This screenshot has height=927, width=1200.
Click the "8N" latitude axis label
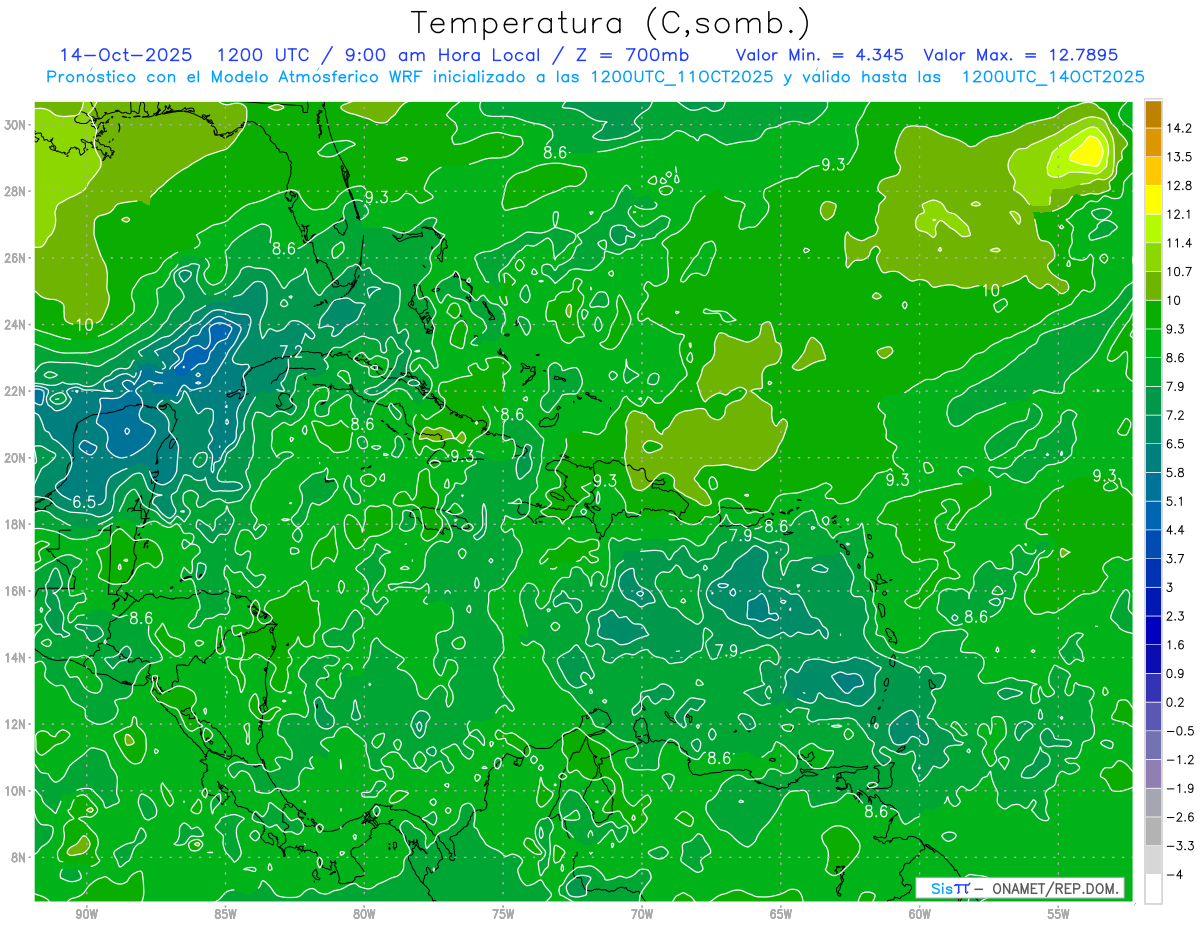click(x=20, y=858)
